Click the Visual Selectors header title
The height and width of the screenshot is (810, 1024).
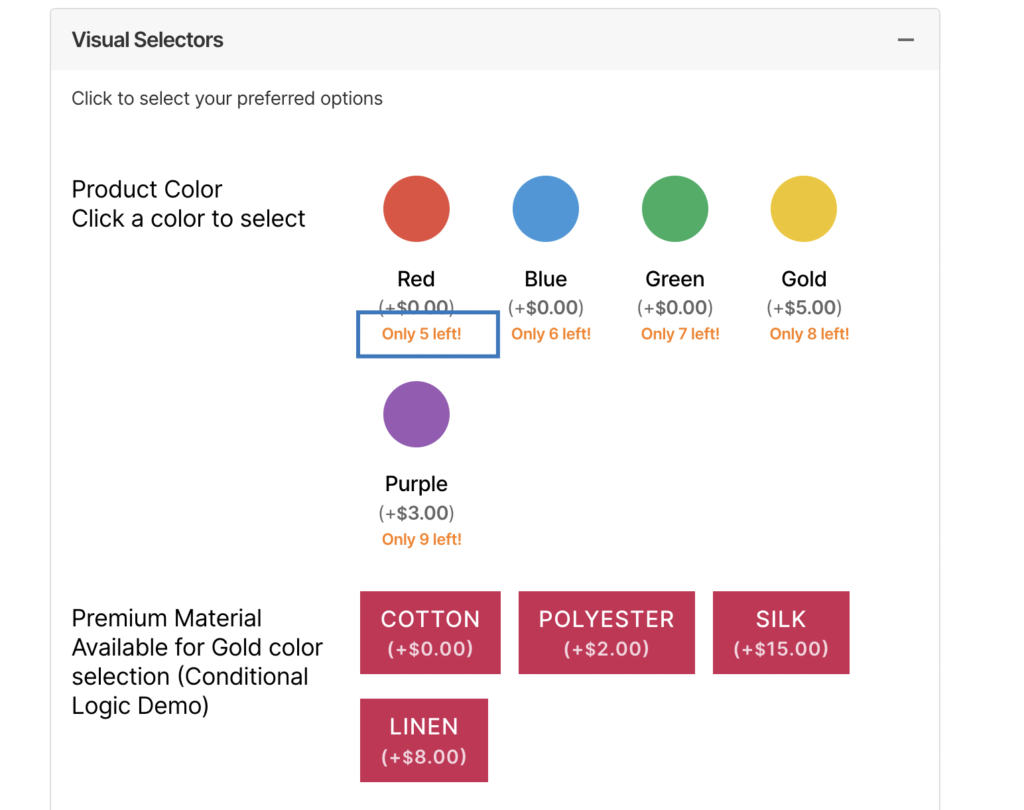(x=147, y=40)
